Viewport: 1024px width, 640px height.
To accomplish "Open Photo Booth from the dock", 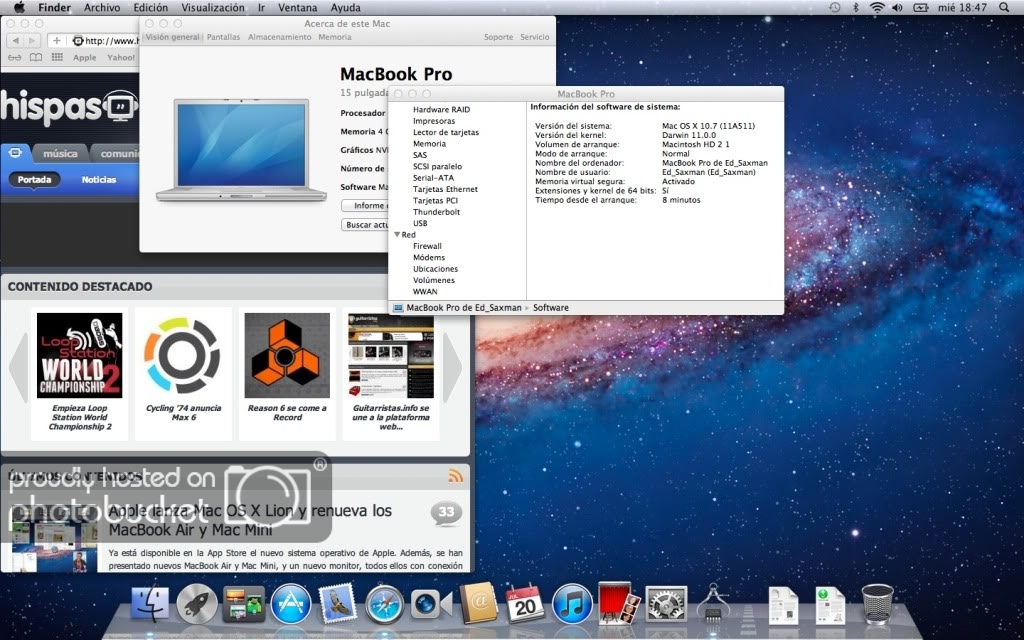I will tap(619, 604).
